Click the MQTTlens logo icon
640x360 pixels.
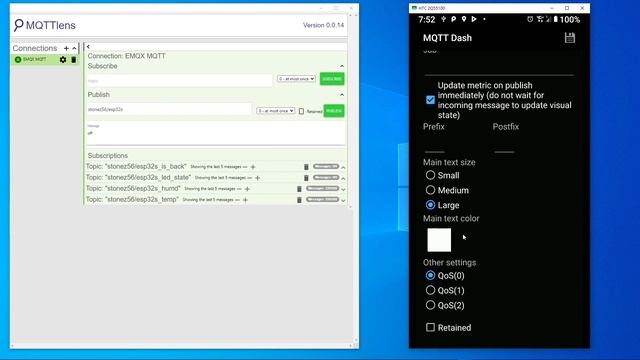18,25
